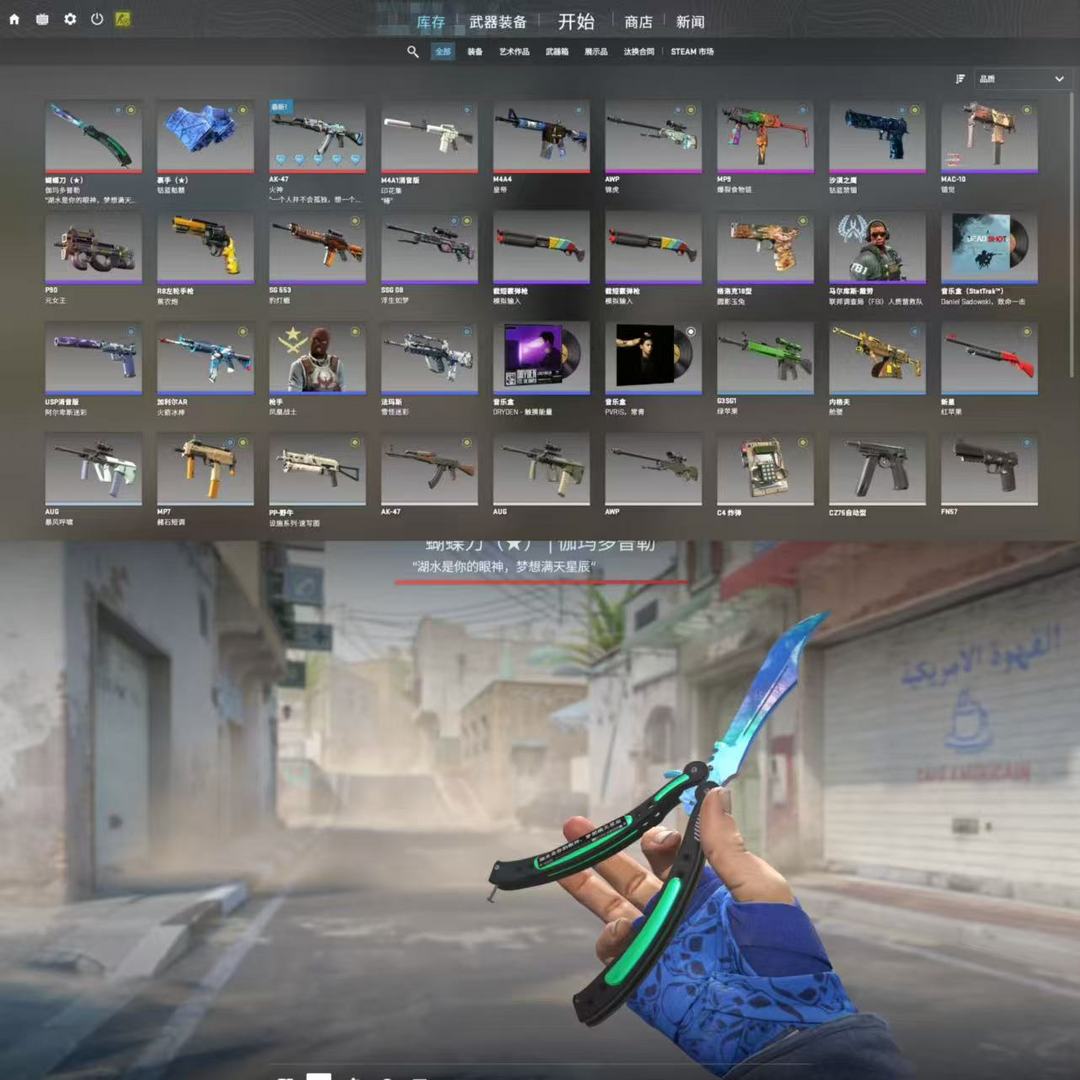Select the 枪手 凤凰战士 agent item

click(x=318, y=358)
